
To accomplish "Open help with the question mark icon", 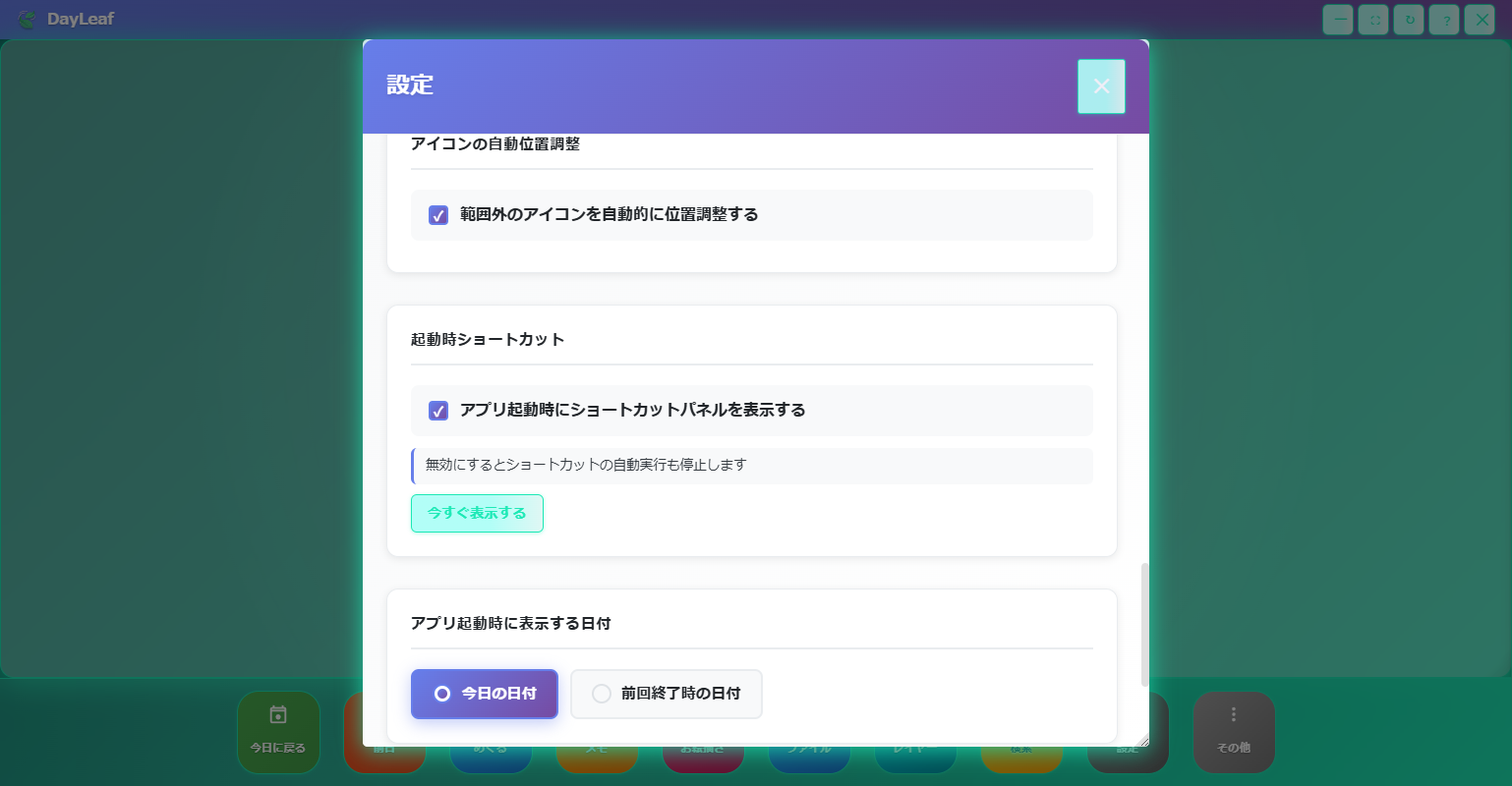I will 1444,20.
